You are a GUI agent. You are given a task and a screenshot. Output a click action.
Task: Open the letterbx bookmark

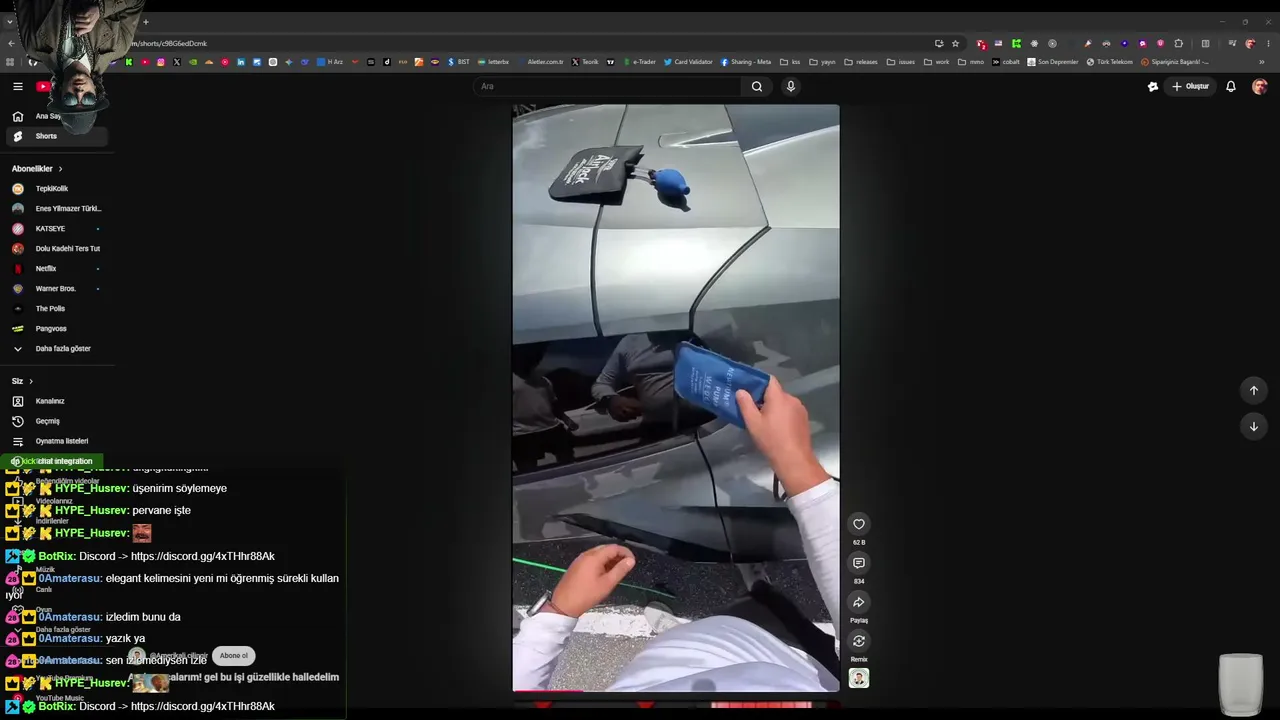pos(493,62)
